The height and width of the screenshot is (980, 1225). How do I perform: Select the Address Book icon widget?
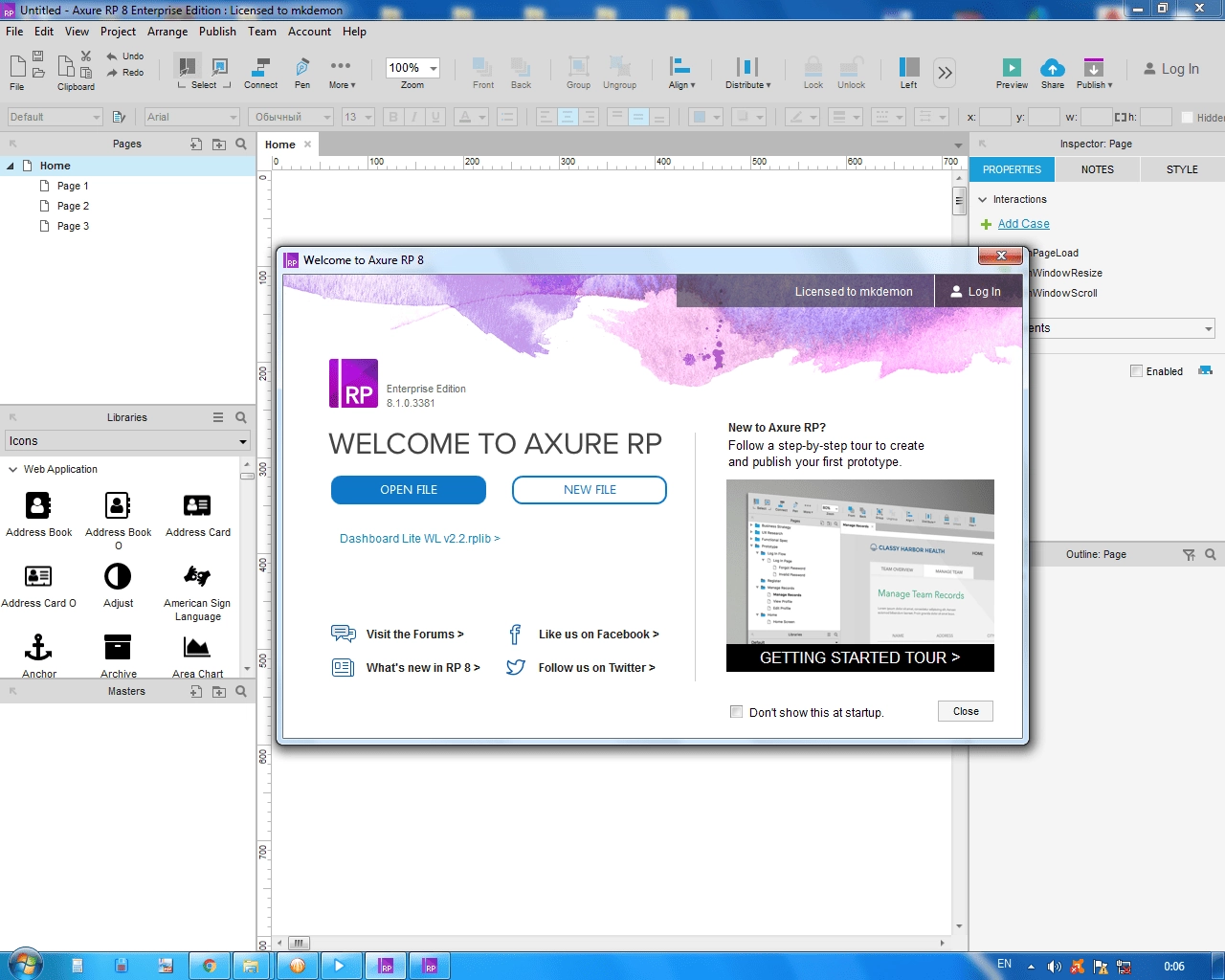[38, 505]
